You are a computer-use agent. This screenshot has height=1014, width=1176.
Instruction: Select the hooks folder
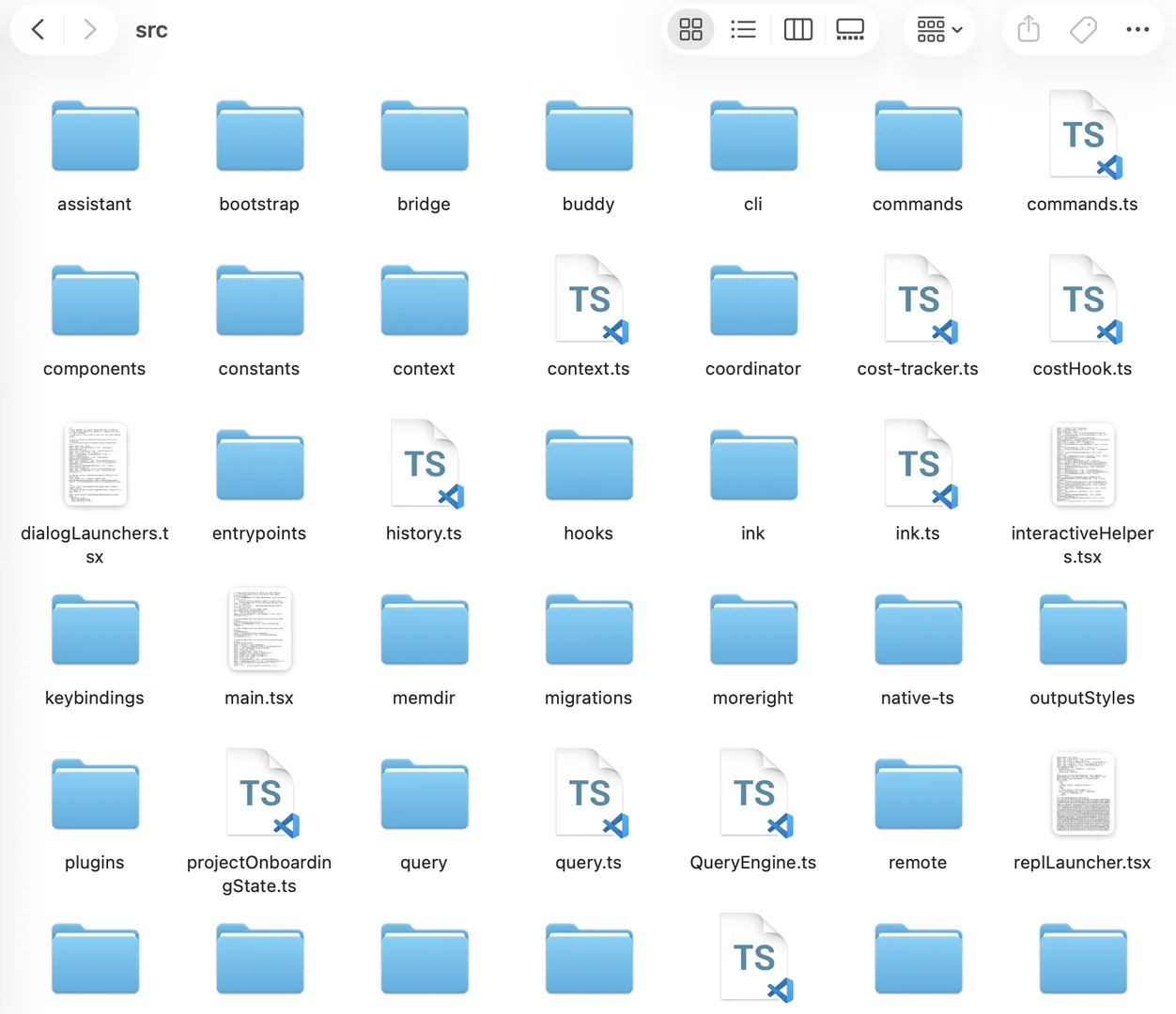(589, 465)
